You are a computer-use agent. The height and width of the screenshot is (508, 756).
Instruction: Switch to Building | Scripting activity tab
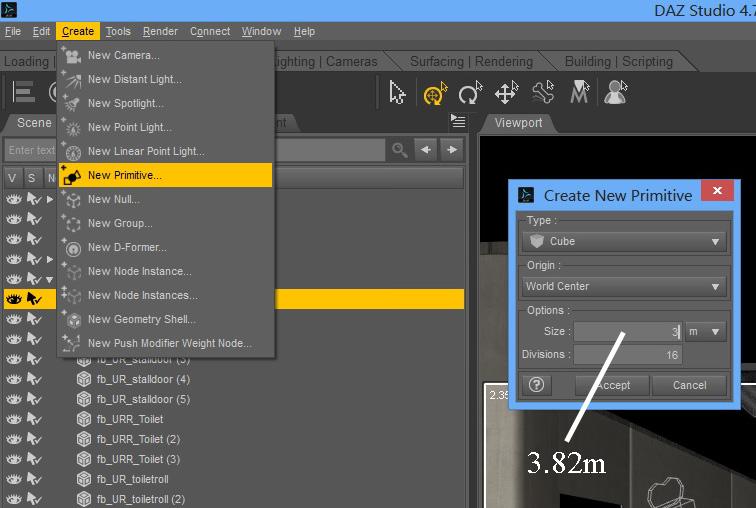[x=619, y=62]
